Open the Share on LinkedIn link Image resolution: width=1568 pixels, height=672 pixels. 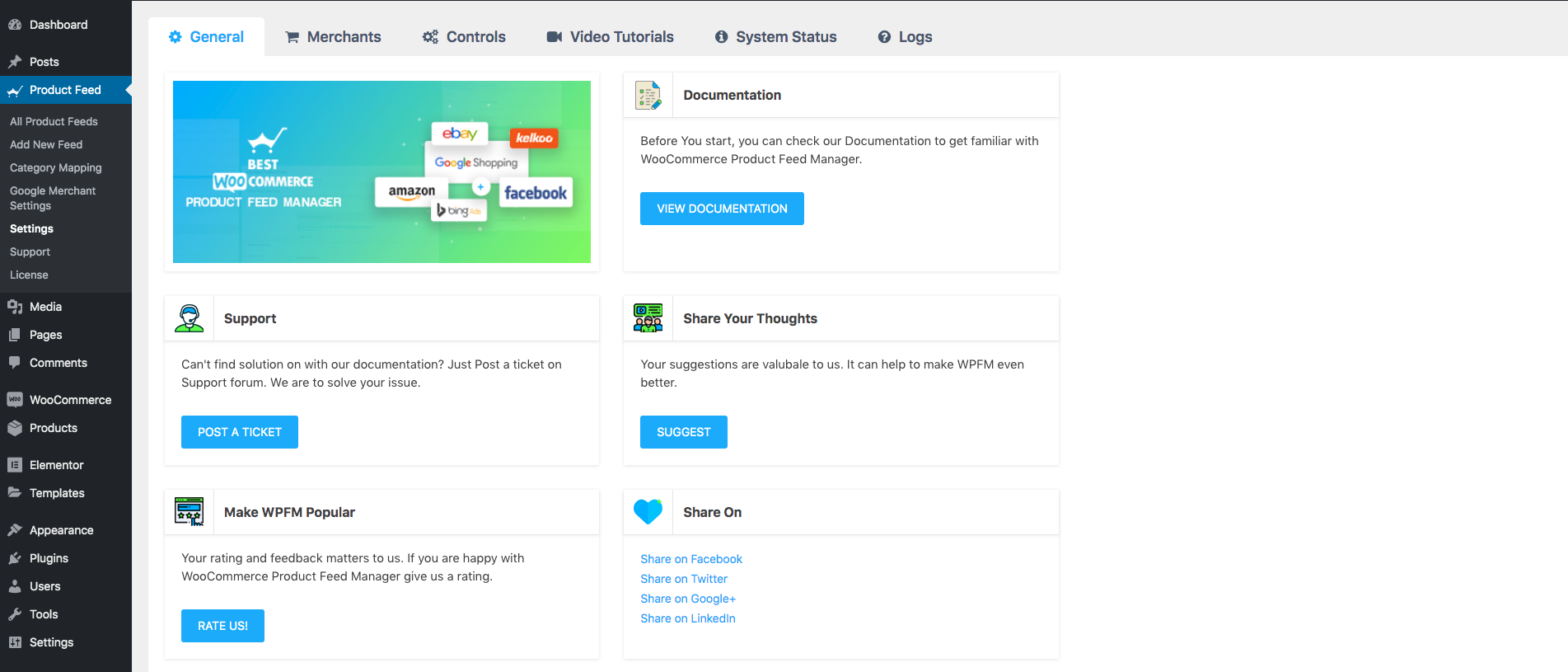point(688,618)
